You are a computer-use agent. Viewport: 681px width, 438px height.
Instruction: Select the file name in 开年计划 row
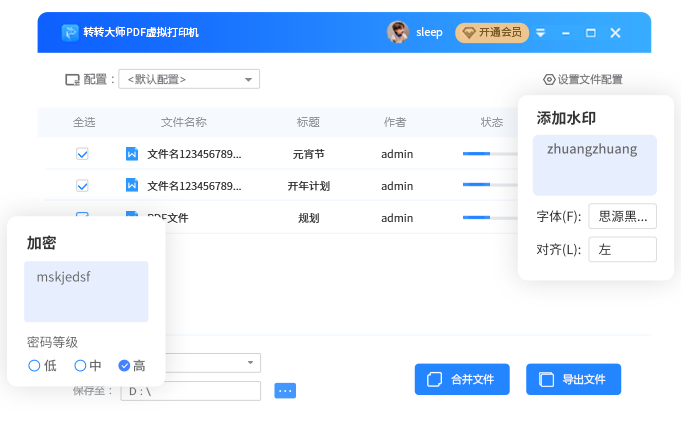[194, 186]
